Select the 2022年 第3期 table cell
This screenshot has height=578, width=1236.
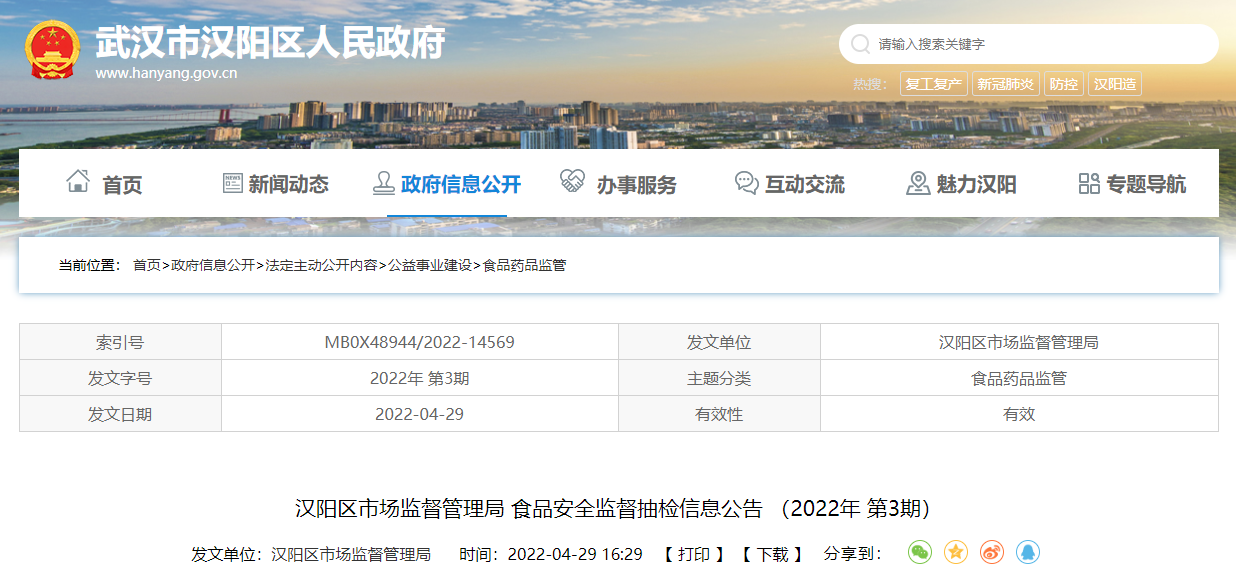419,378
